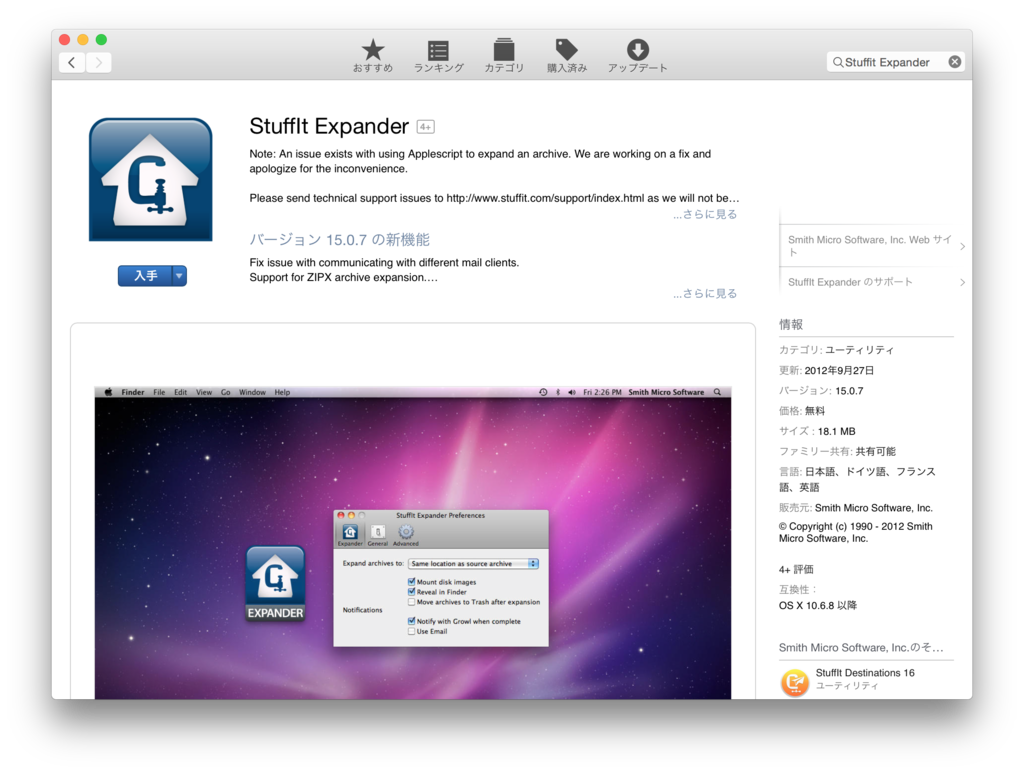Click the Smith Micro Software, Inc.のそ… heading
The image size is (1024, 773).
[x=861, y=648]
